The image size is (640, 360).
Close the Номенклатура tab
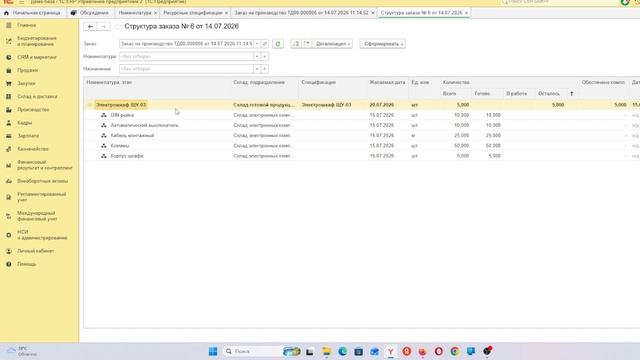pos(155,13)
